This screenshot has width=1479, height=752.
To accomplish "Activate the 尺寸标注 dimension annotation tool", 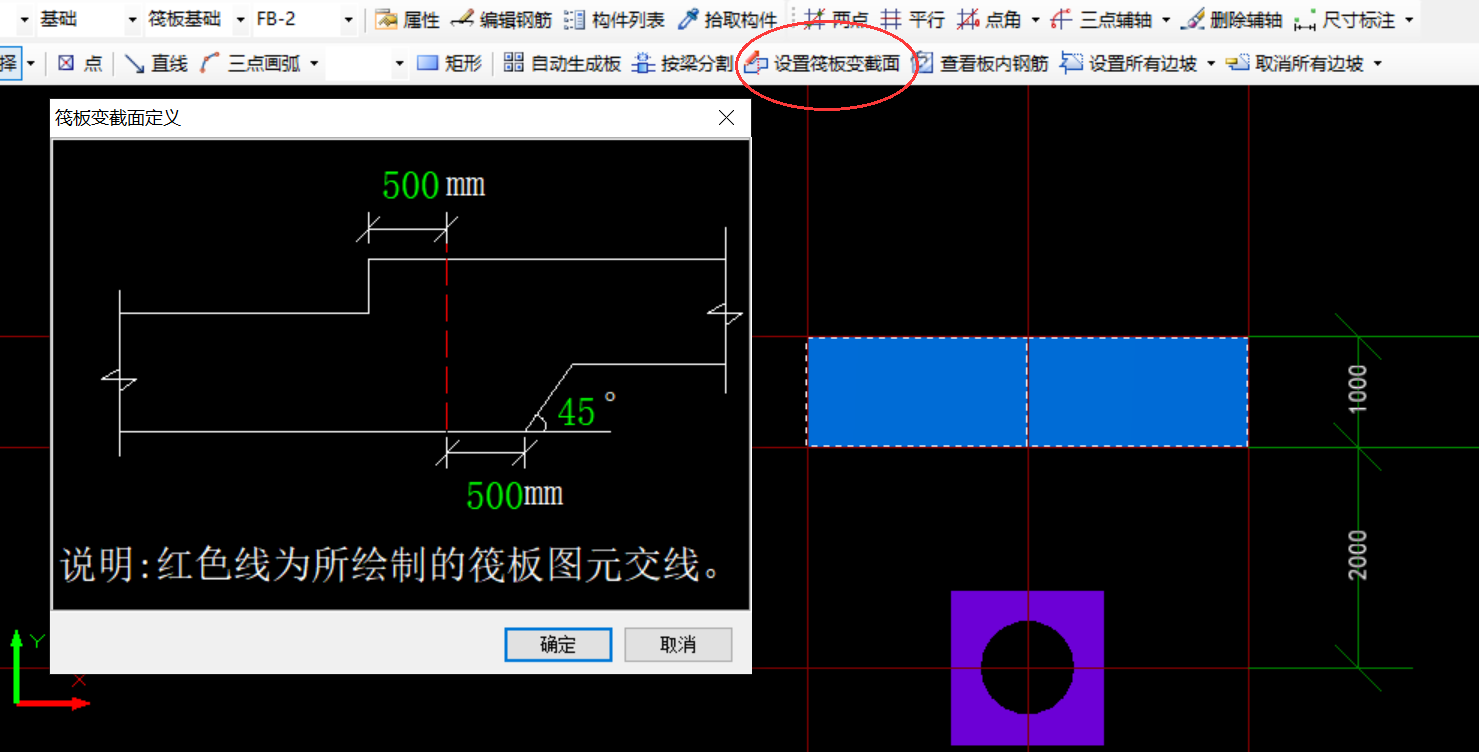I will pyautogui.click(x=1344, y=20).
